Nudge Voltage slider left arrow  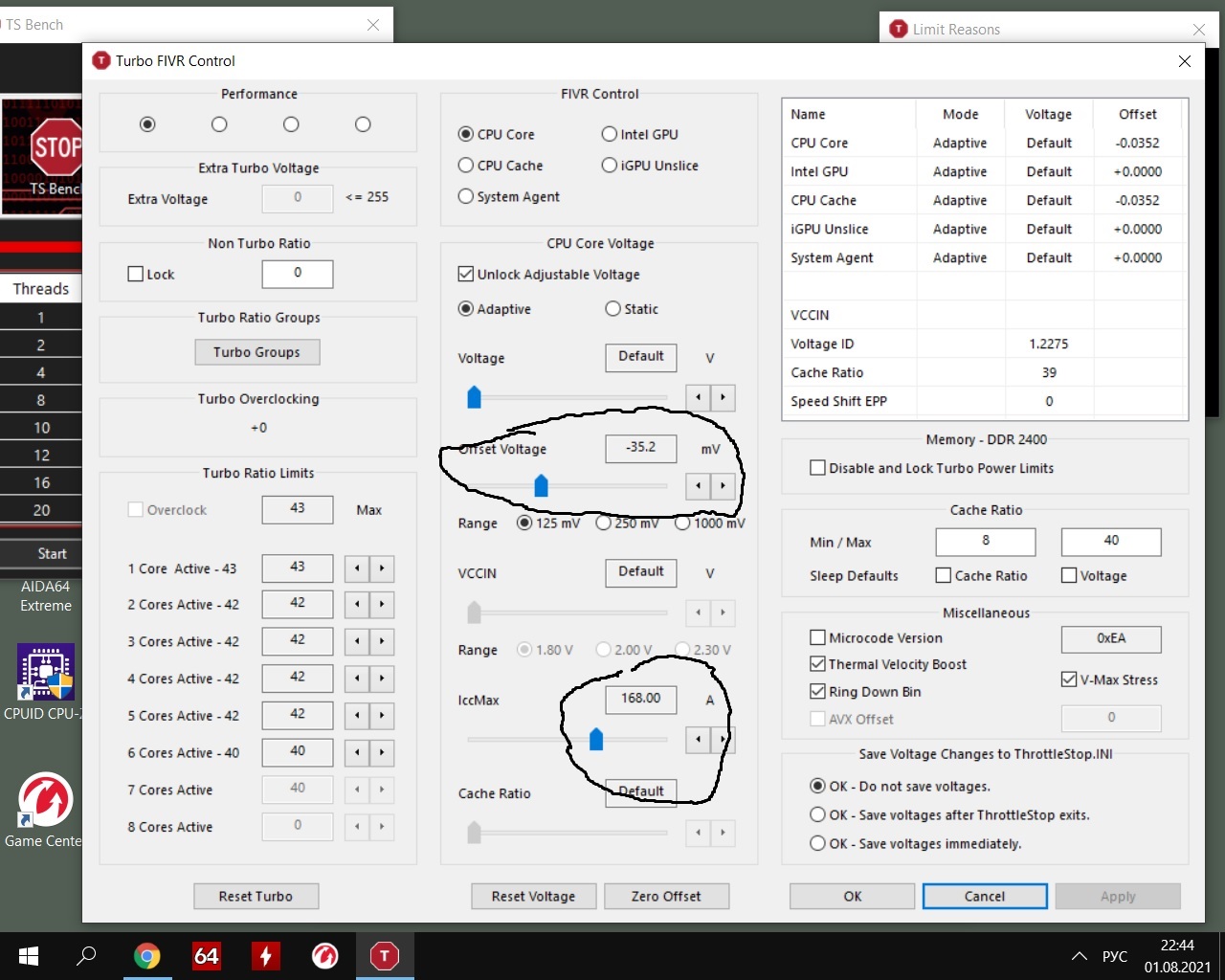(x=699, y=397)
